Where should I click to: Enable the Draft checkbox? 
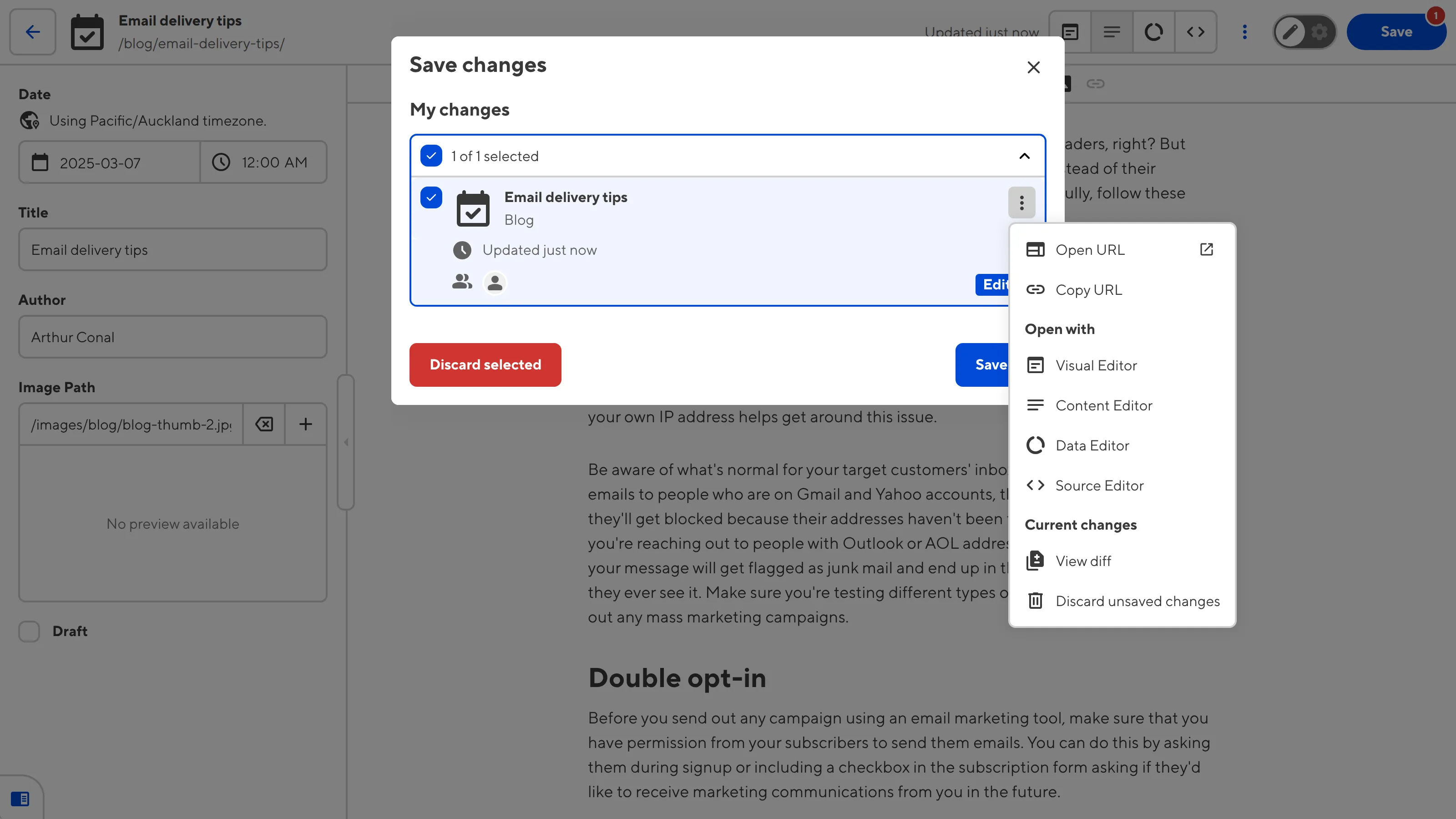[x=29, y=632]
